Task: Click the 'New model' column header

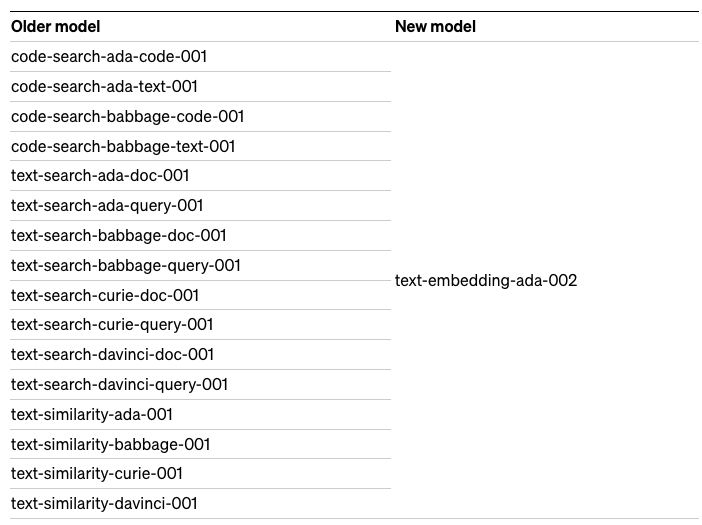Action: [x=435, y=27]
